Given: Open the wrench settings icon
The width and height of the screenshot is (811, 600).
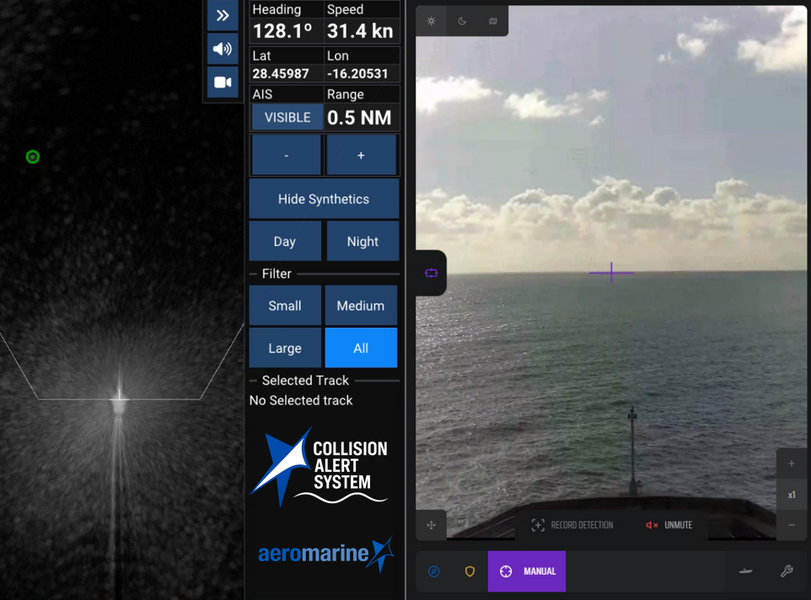Looking at the screenshot, I should (x=787, y=571).
